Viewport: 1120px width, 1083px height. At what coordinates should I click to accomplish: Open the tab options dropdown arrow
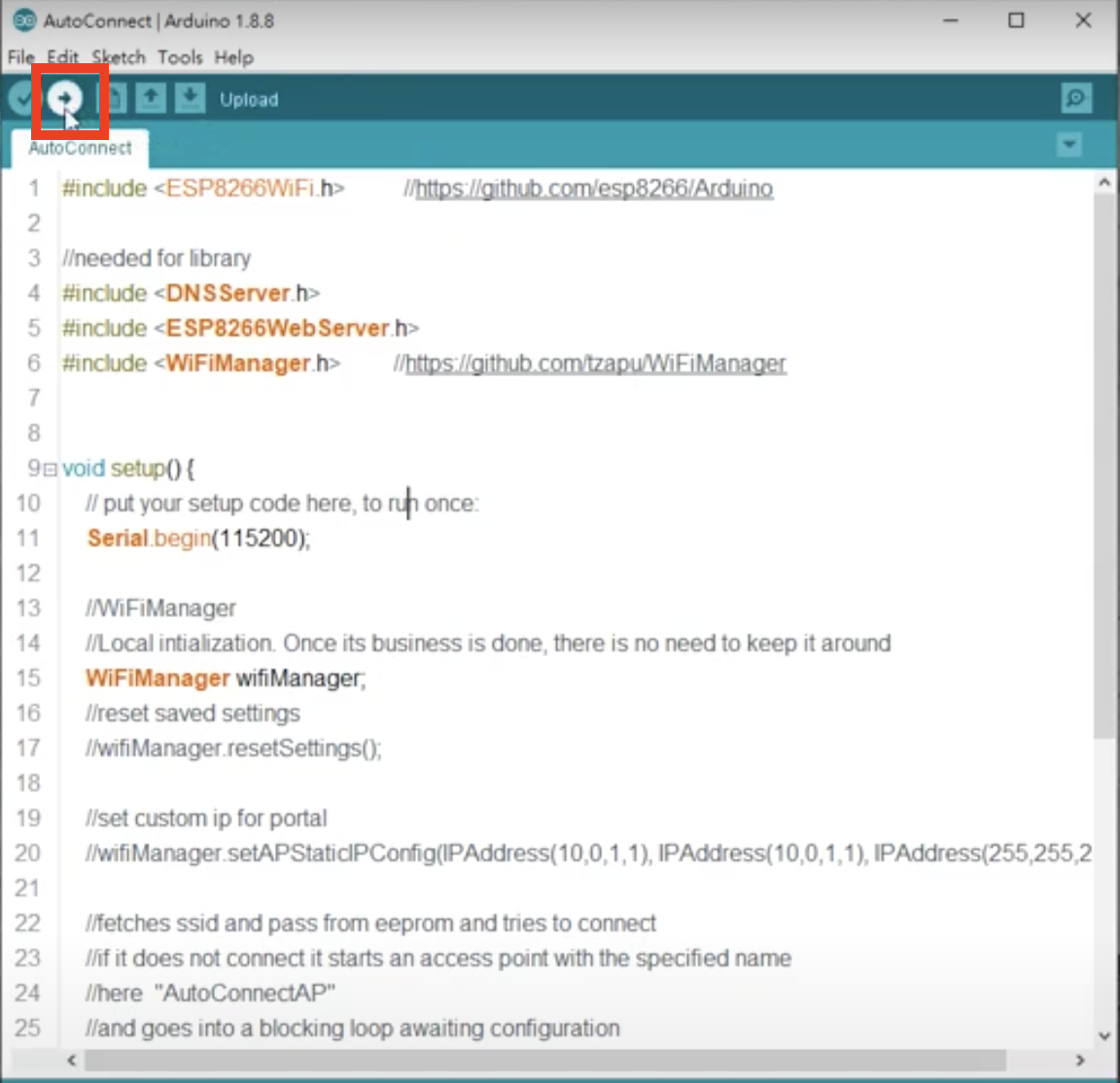click(1069, 145)
